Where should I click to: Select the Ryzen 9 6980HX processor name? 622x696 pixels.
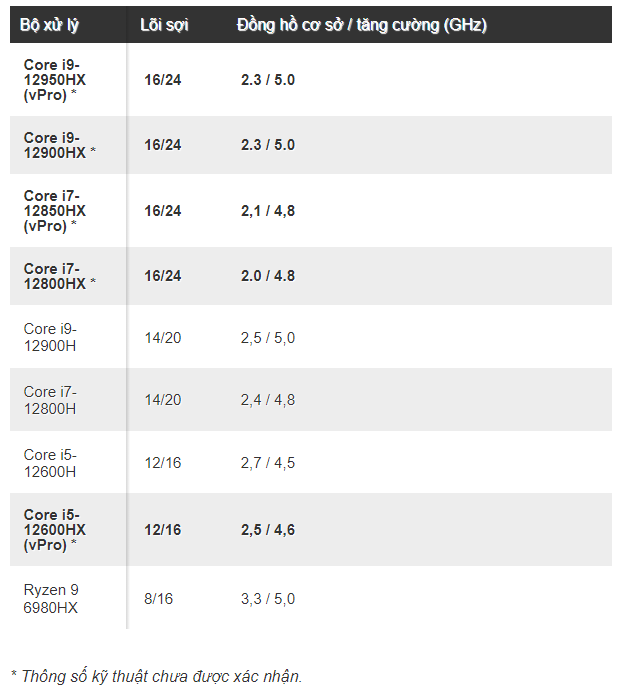point(51,599)
